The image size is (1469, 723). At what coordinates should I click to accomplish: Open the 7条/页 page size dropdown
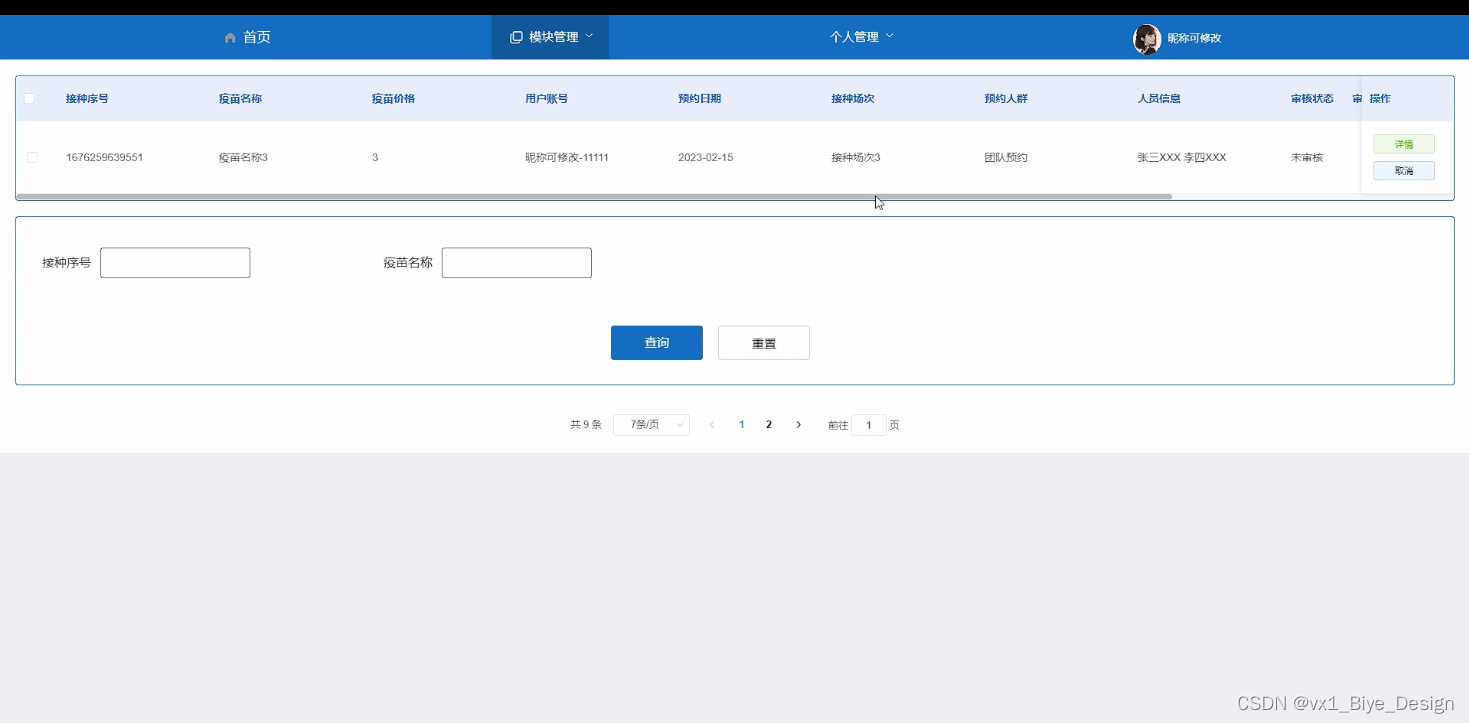(x=651, y=425)
